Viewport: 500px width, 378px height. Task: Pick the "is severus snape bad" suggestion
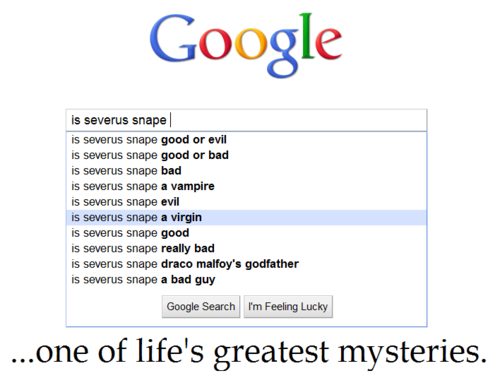click(246, 171)
